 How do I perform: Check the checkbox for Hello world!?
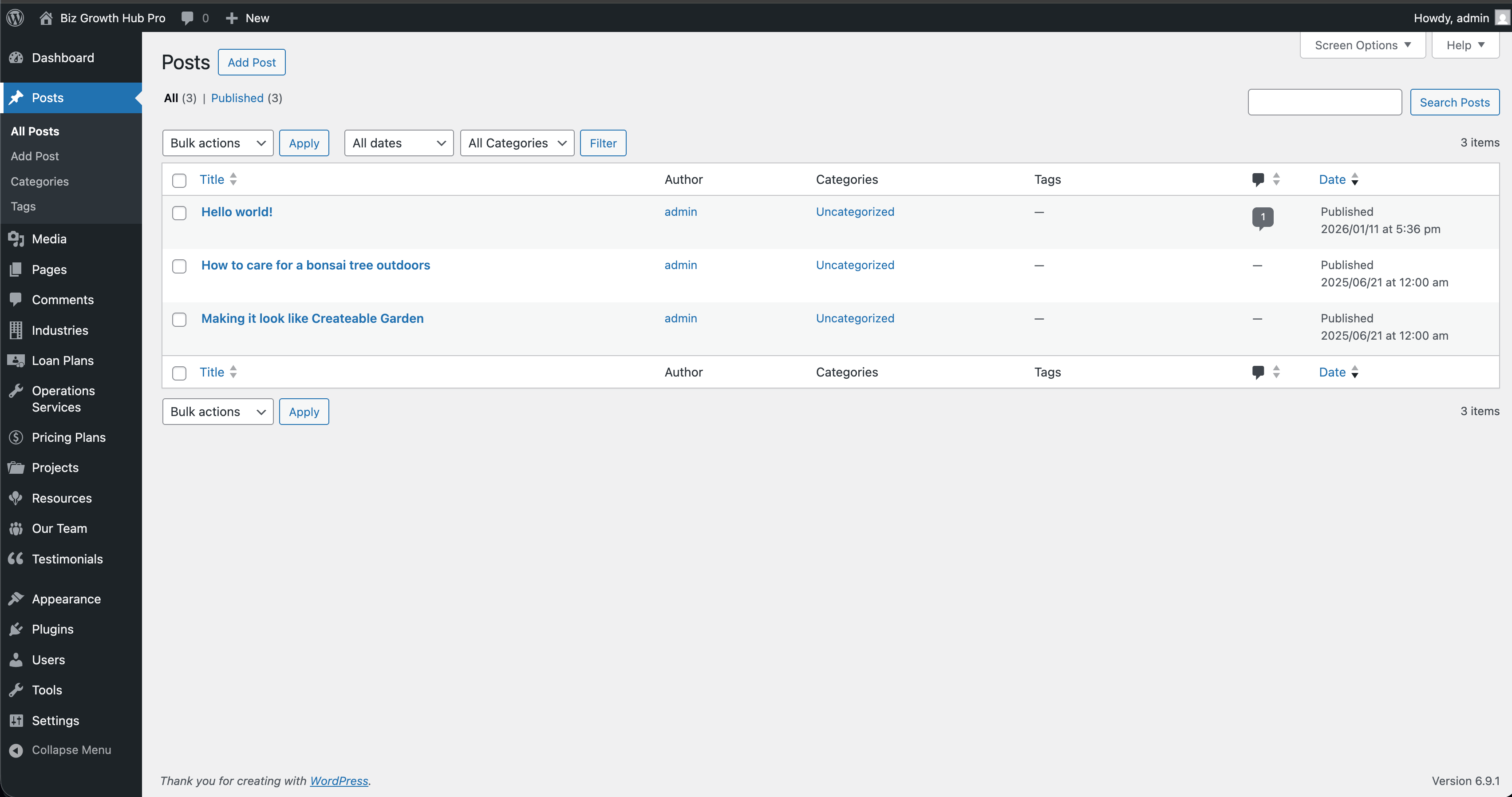point(179,213)
